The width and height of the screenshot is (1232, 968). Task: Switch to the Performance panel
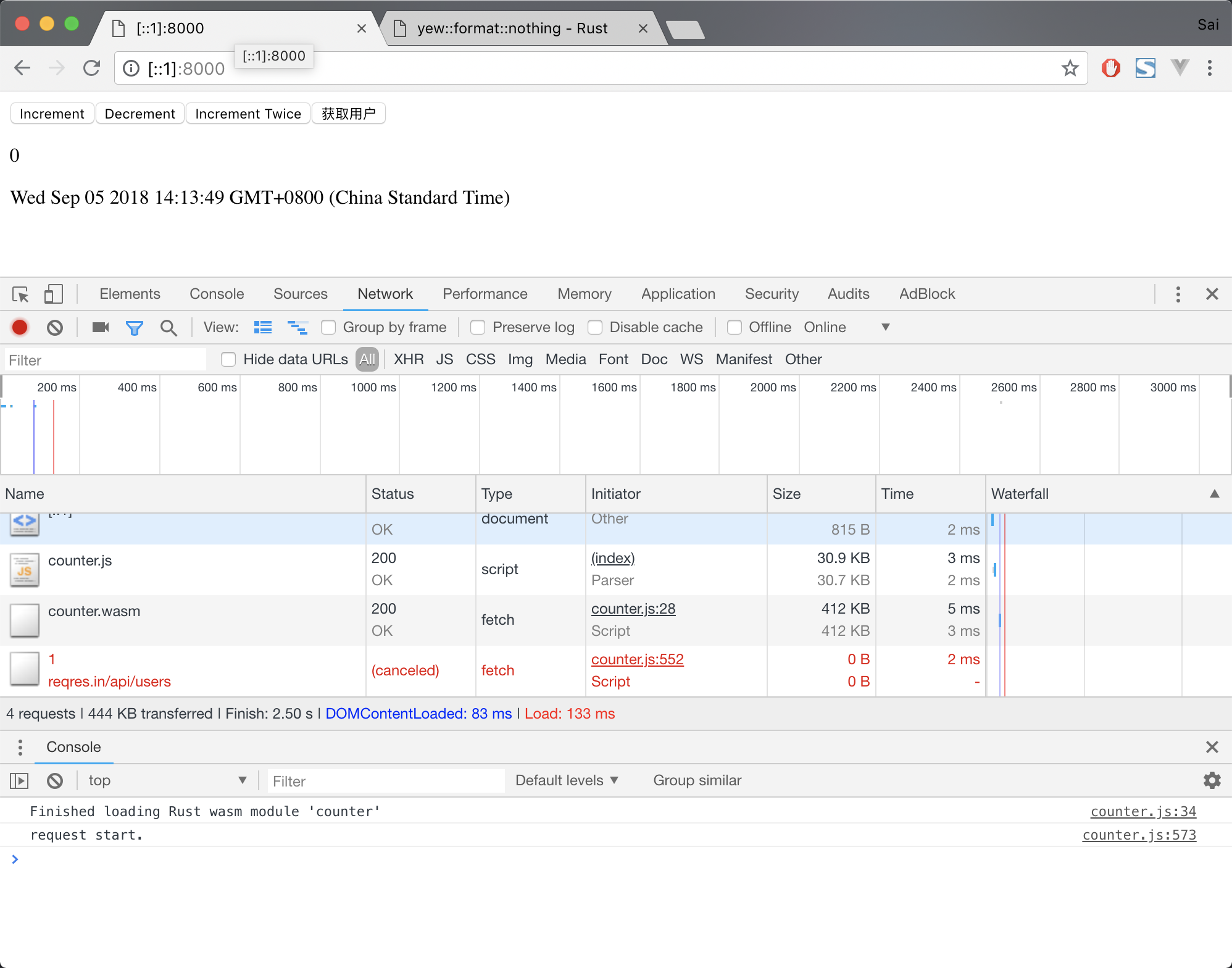coord(485,294)
